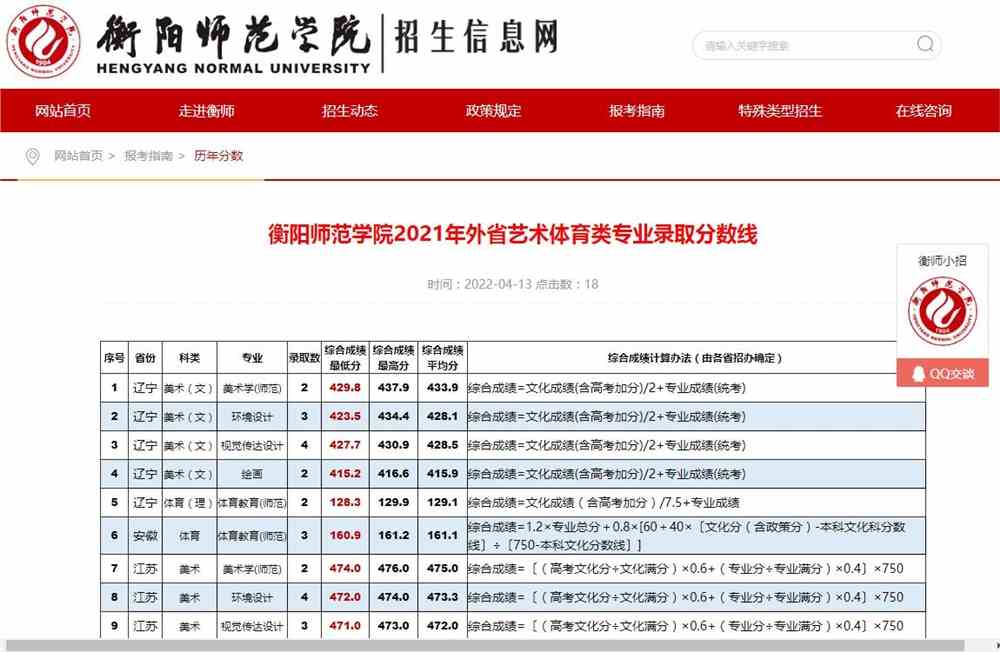The width and height of the screenshot is (1000, 652).
Task: Click the lowest score 471.0 cell
Action: (x=345, y=625)
